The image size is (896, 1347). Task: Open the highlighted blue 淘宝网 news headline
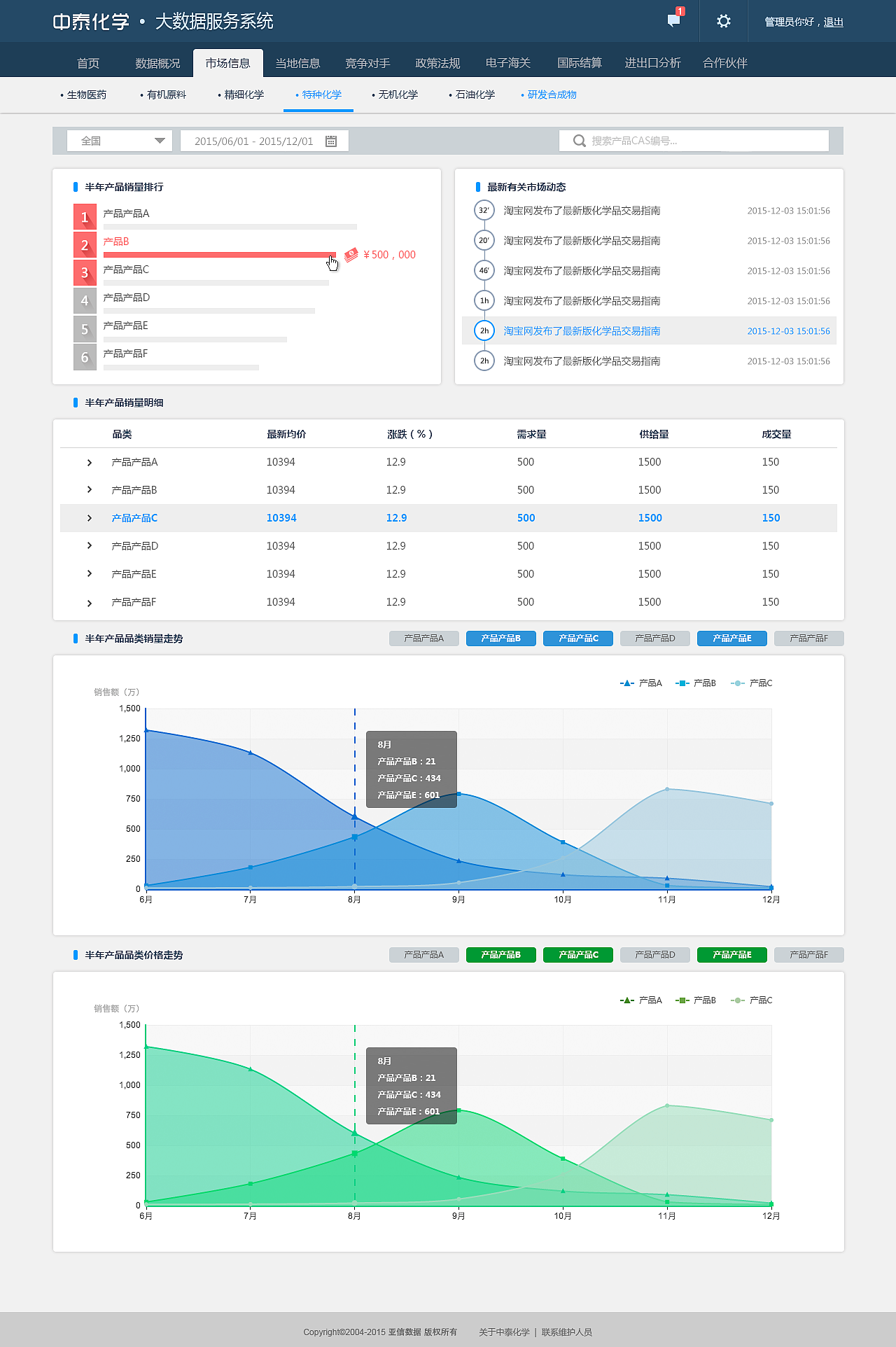click(x=582, y=330)
